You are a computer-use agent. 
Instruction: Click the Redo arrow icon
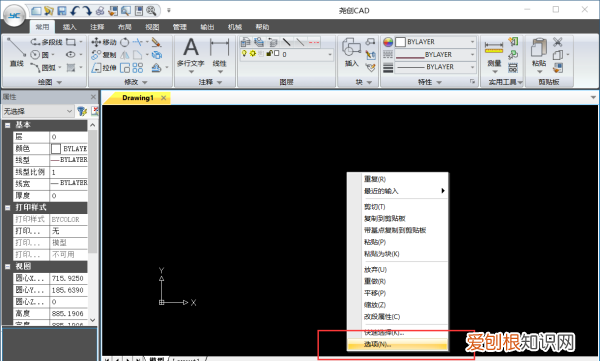pos(87,11)
